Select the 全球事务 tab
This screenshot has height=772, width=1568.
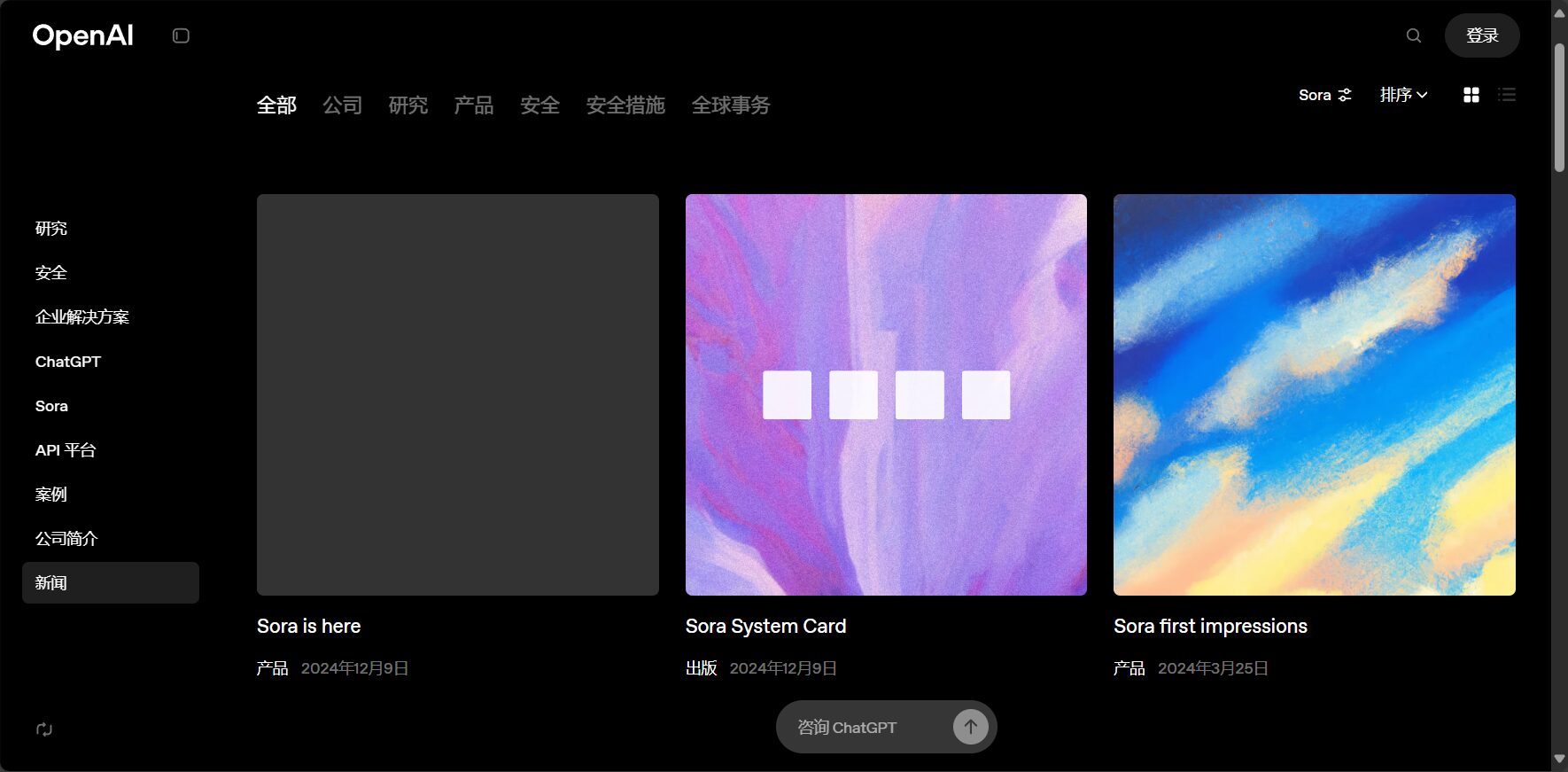click(731, 105)
